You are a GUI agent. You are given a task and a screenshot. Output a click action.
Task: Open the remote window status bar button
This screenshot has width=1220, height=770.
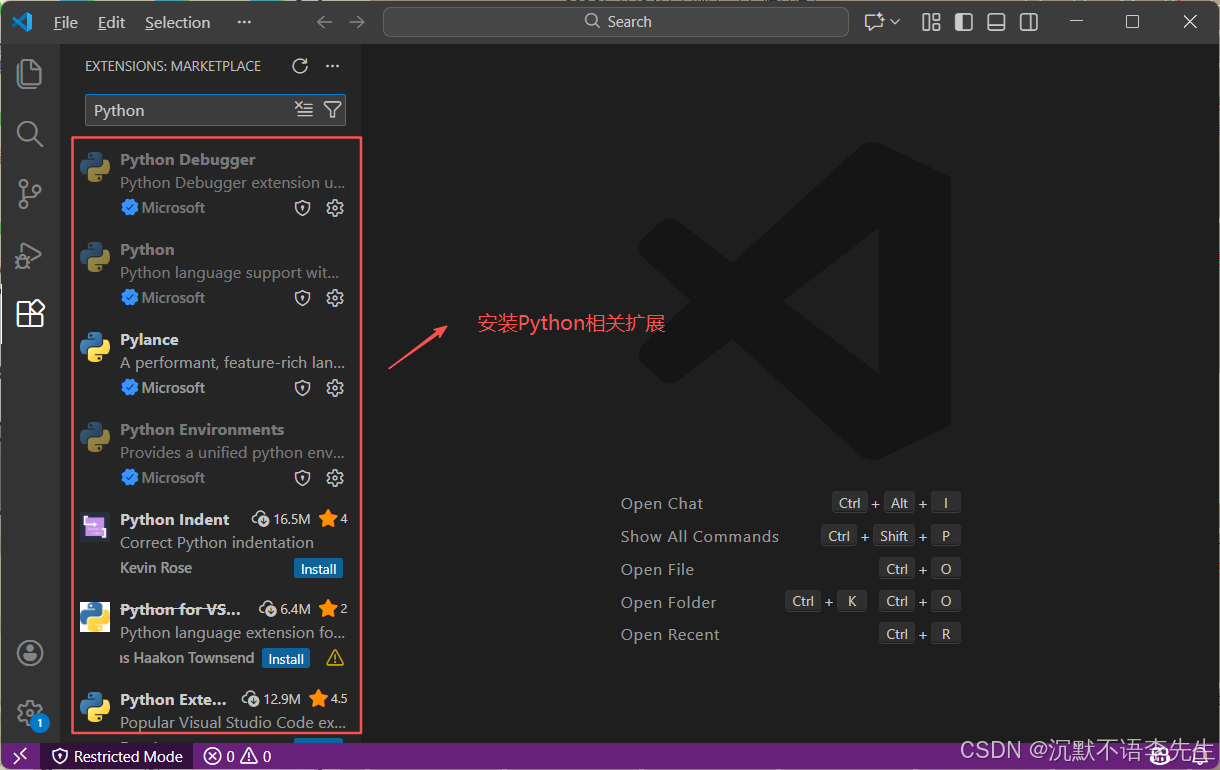tap(20, 756)
